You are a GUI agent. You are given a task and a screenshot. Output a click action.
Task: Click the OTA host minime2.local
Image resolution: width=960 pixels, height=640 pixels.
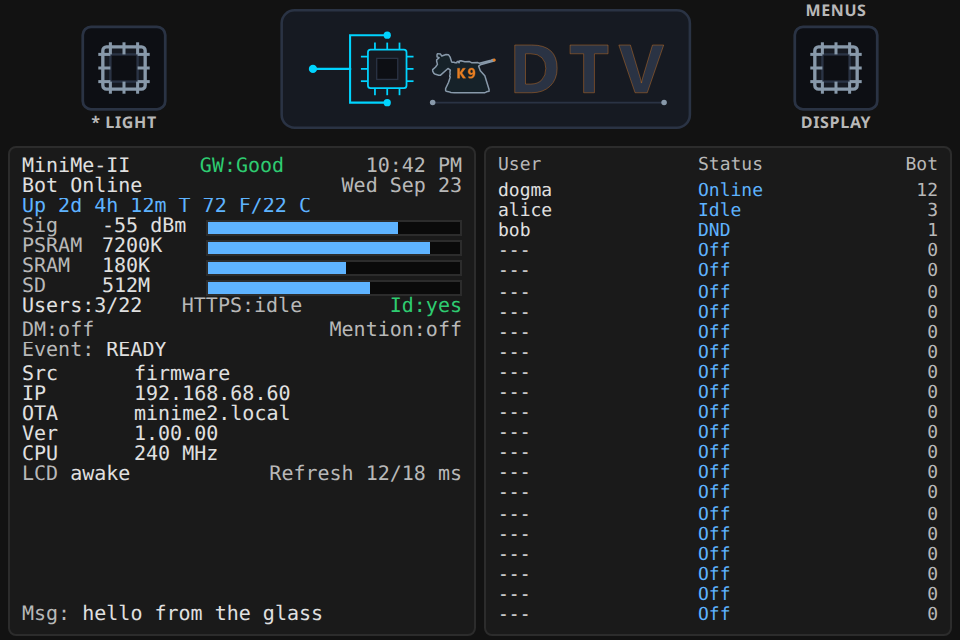tap(212, 414)
